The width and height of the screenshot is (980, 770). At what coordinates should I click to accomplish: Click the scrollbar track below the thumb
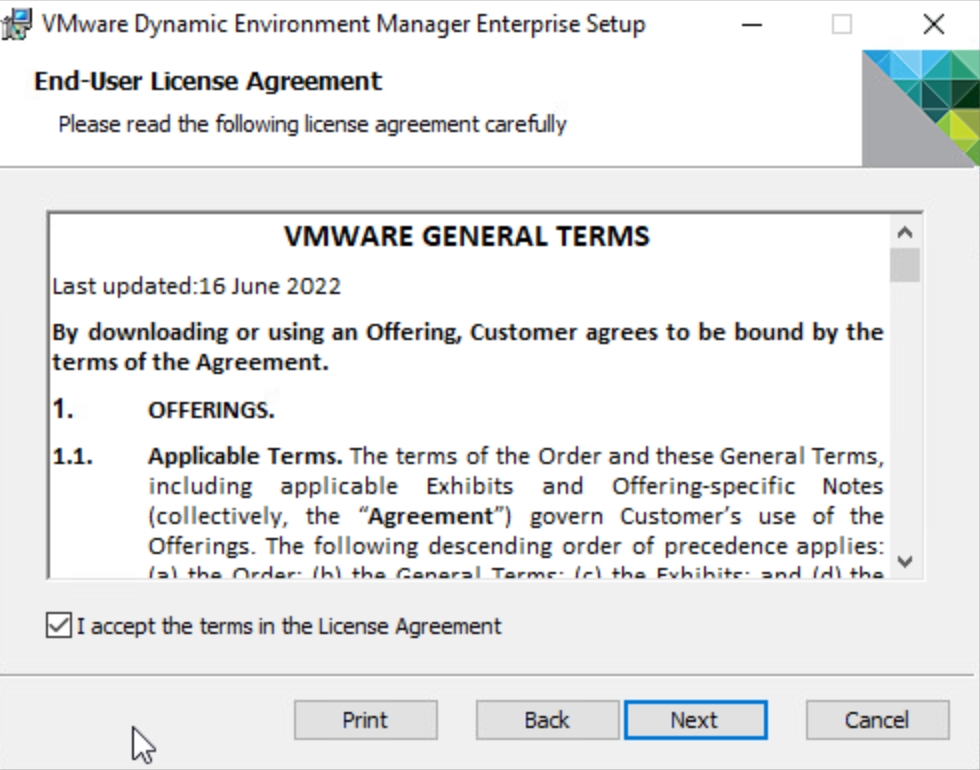coord(905,420)
